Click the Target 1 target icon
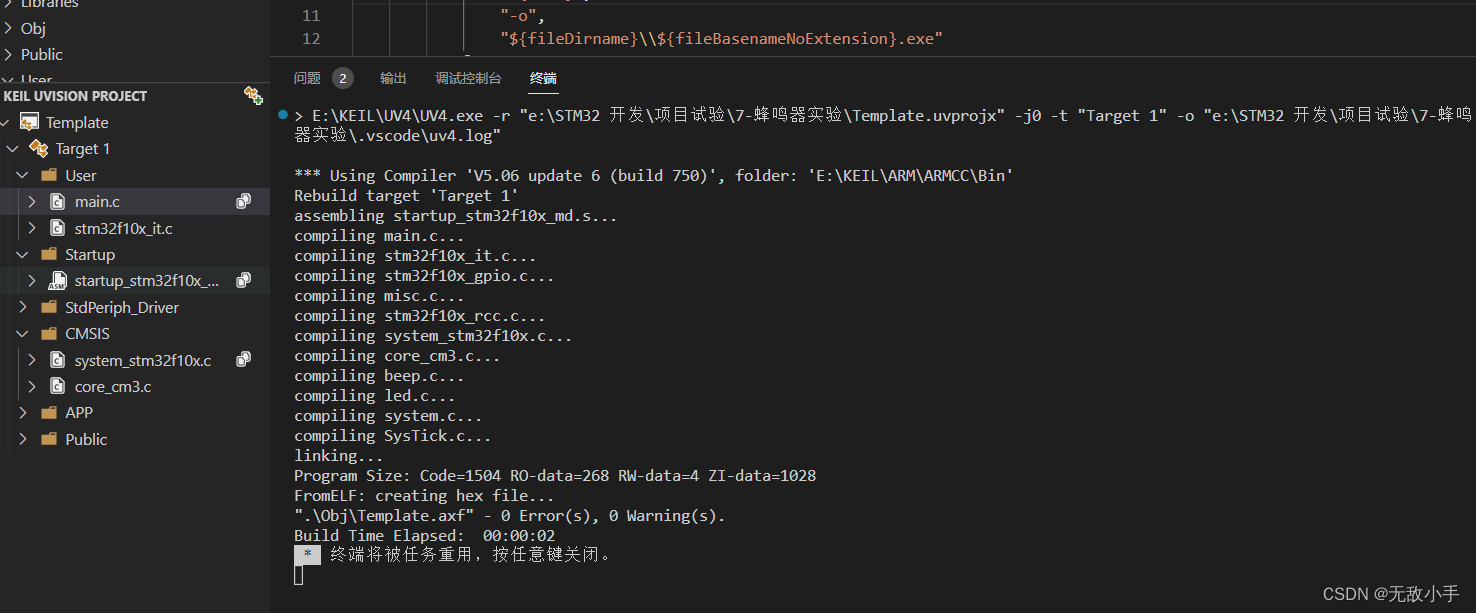Image resolution: width=1476 pixels, height=613 pixels. coord(39,149)
